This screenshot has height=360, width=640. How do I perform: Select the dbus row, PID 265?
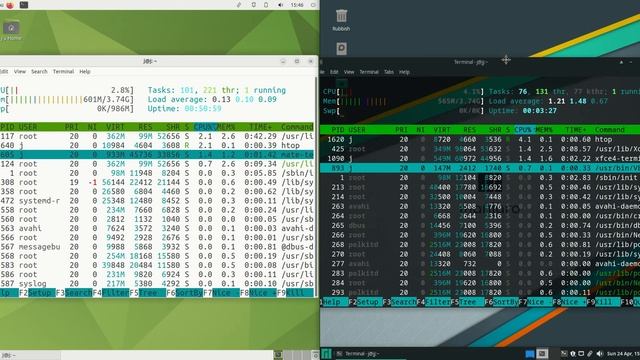pos(480,225)
